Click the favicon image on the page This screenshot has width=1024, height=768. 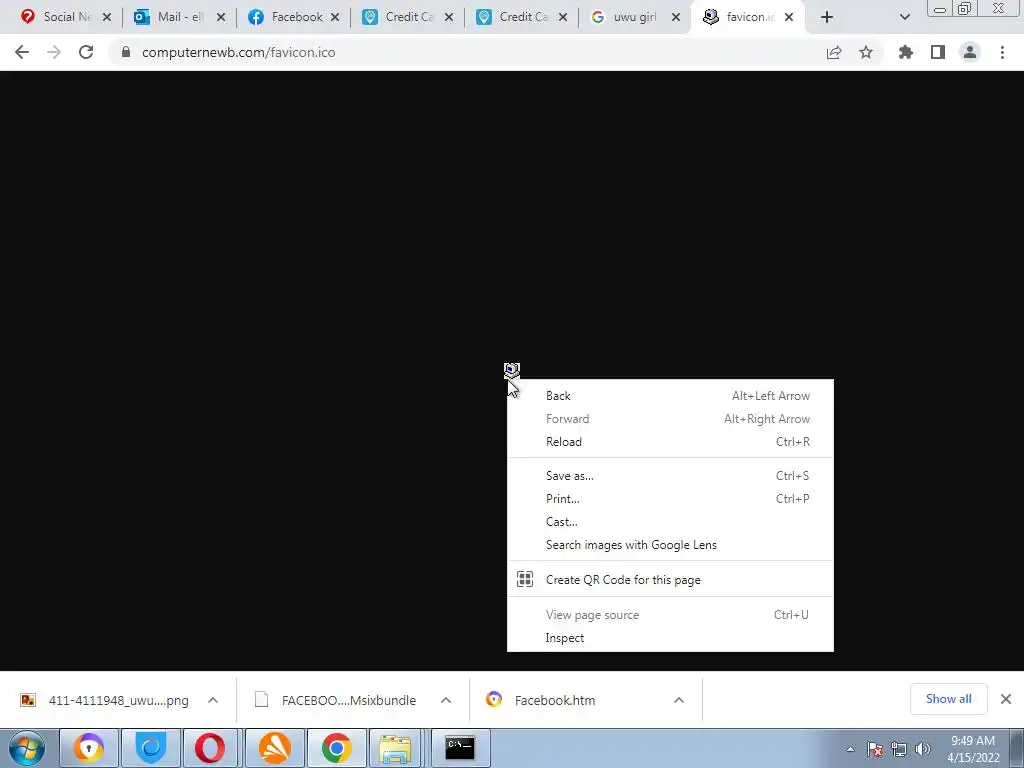(511, 370)
